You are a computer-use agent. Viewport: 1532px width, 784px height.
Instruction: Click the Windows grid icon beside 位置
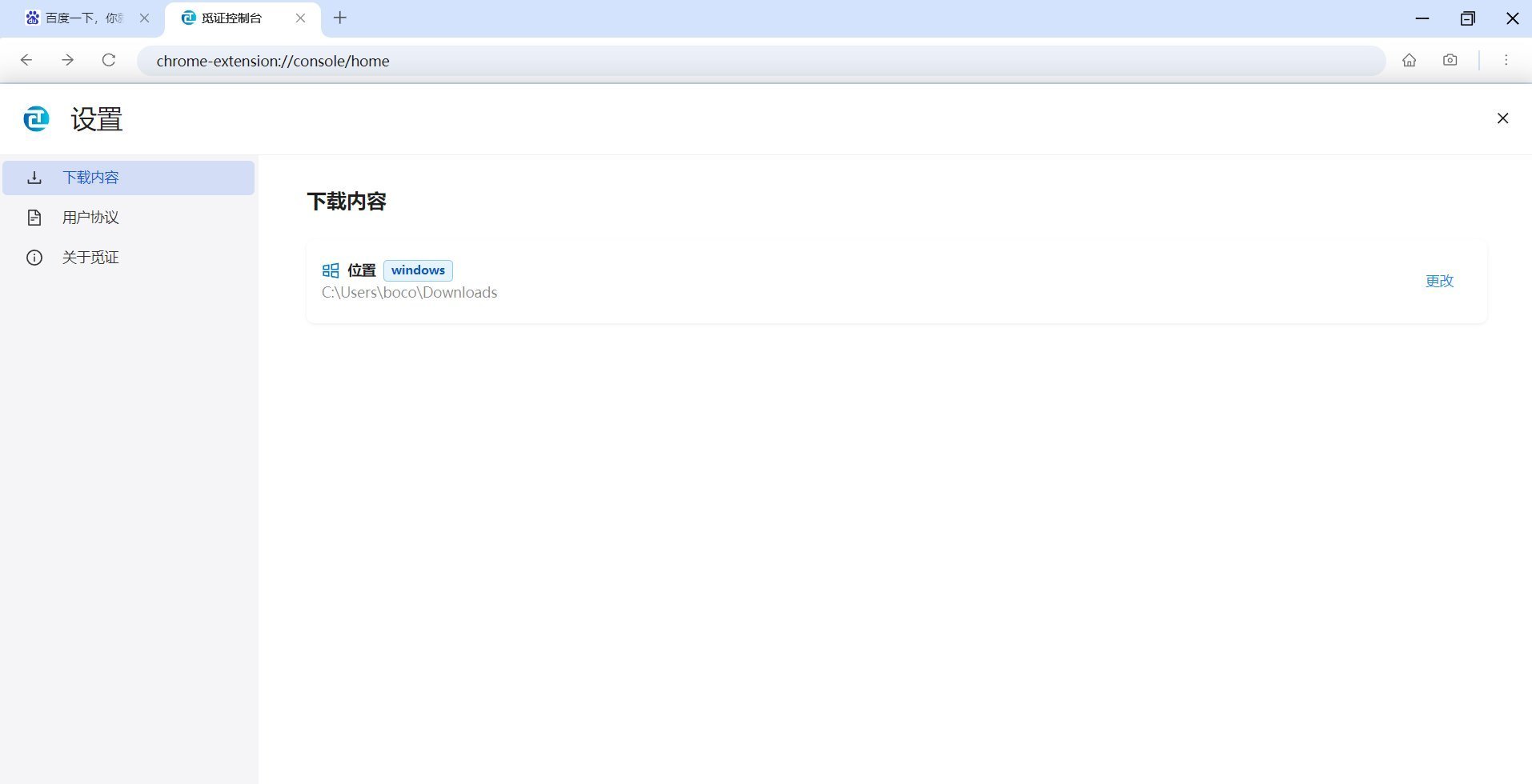331,270
